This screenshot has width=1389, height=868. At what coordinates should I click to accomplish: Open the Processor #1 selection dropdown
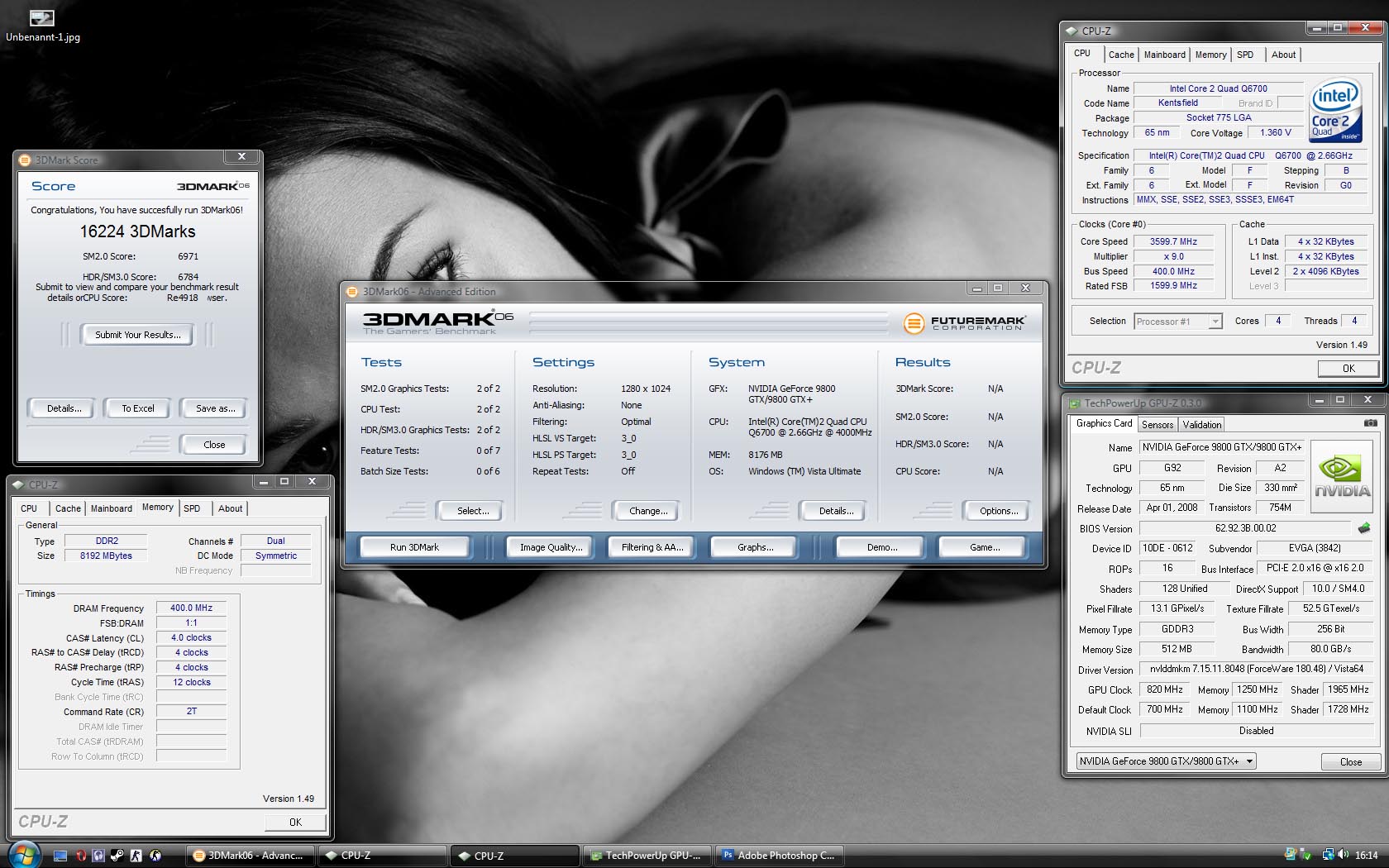point(1178,322)
